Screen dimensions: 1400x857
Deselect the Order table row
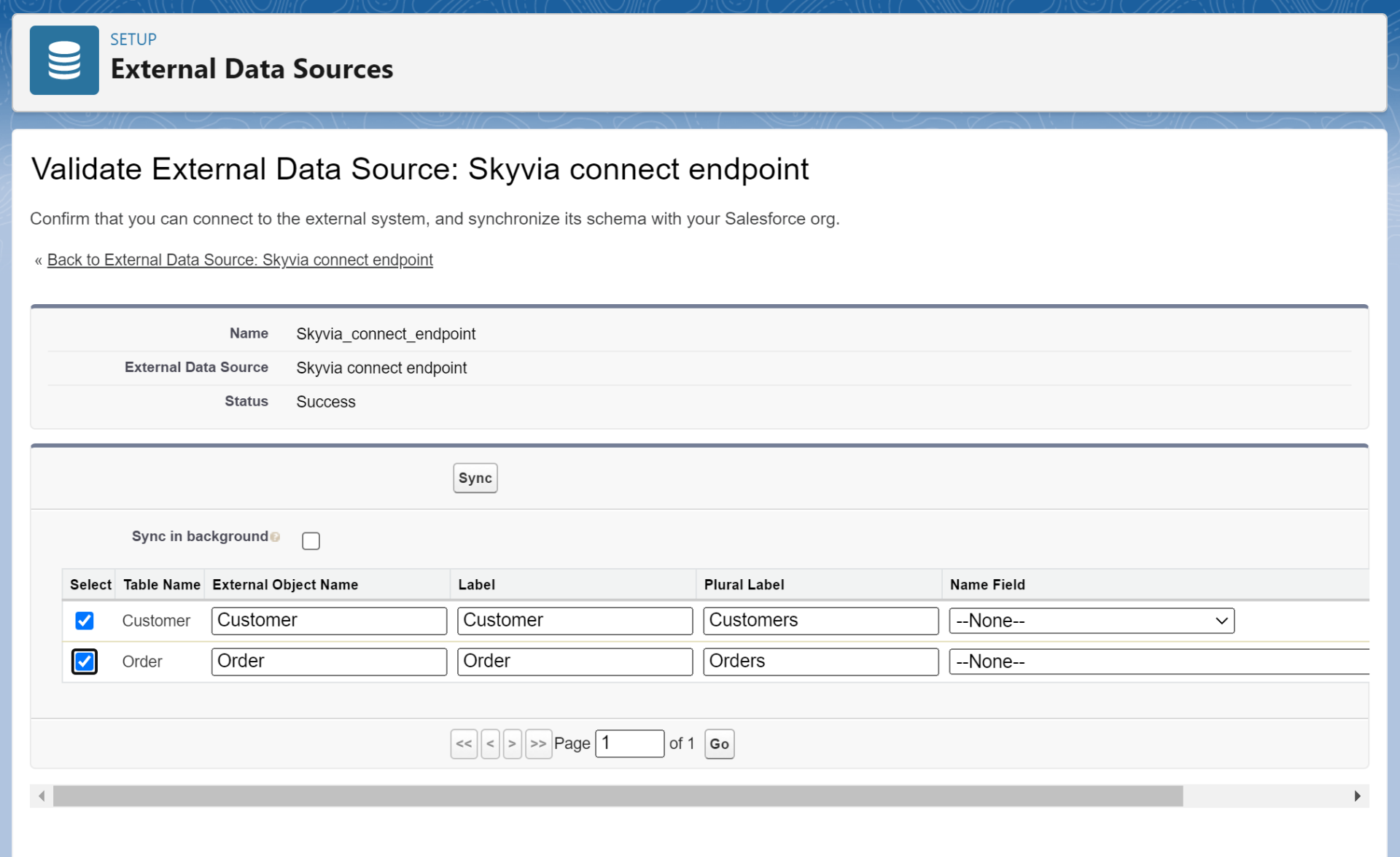[85, 662]
